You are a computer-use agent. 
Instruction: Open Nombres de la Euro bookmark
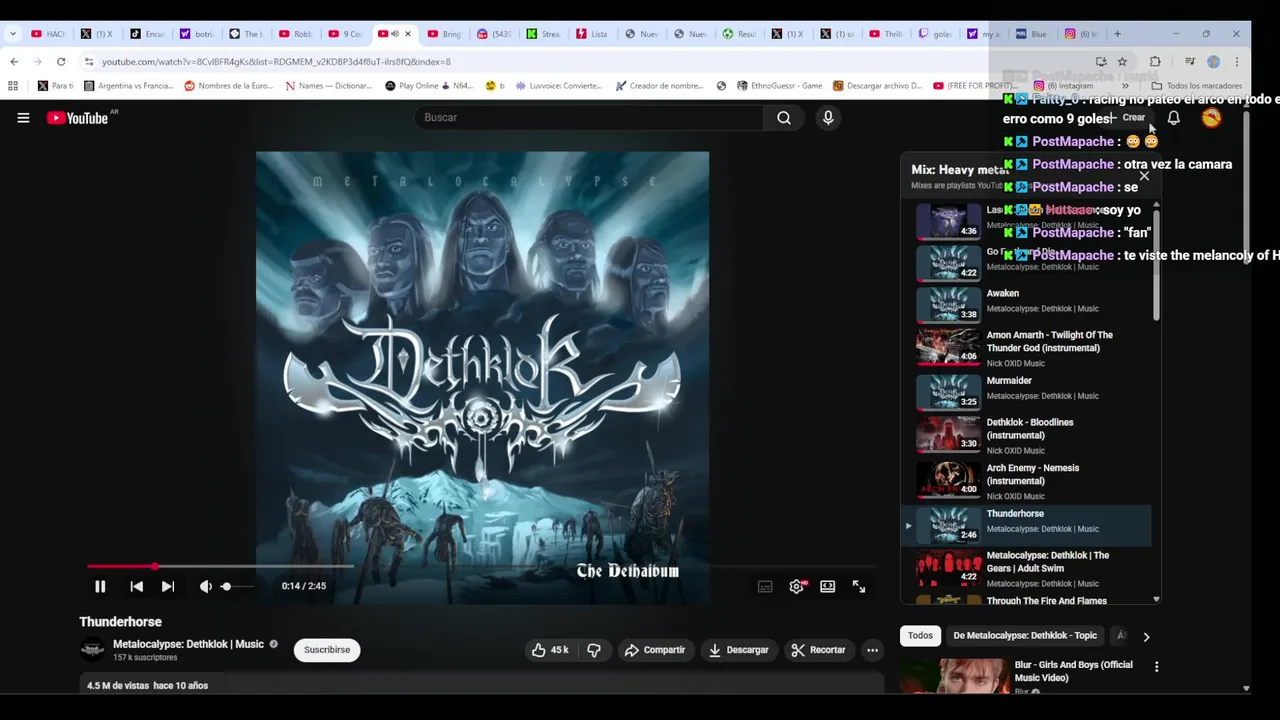(228, 86)
